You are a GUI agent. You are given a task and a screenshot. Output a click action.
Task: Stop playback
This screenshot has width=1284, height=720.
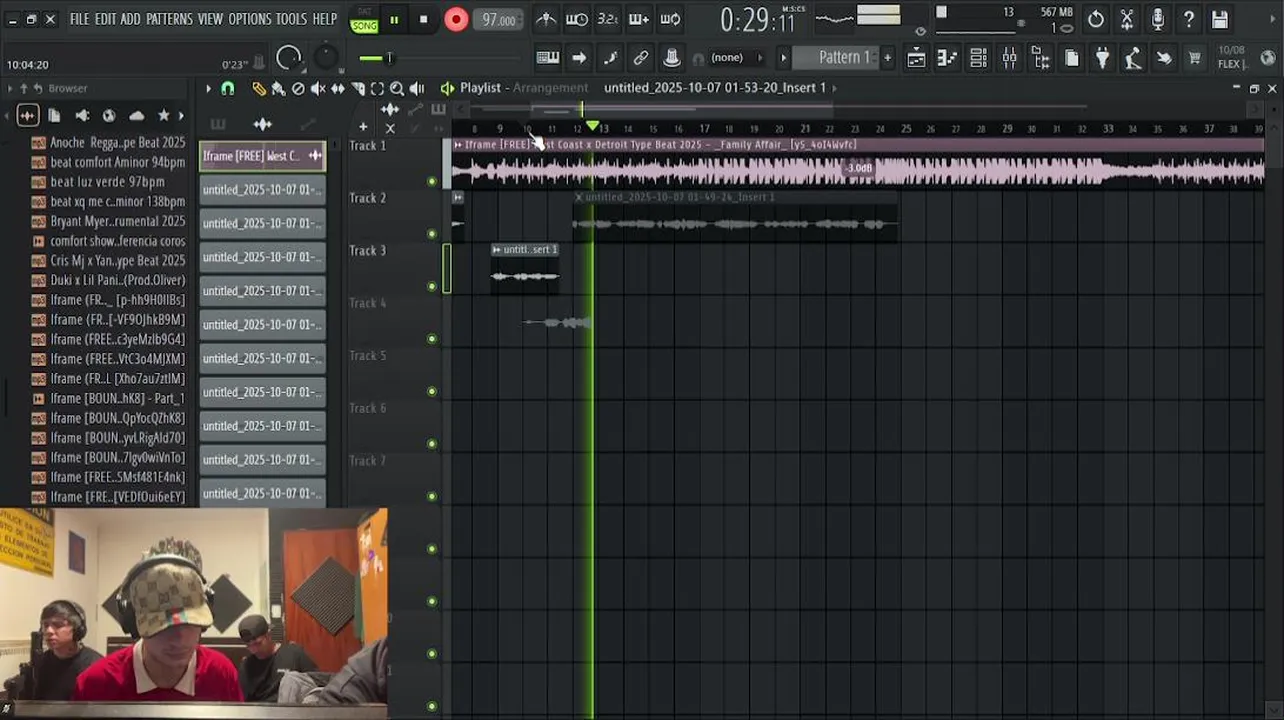point(424,20)
